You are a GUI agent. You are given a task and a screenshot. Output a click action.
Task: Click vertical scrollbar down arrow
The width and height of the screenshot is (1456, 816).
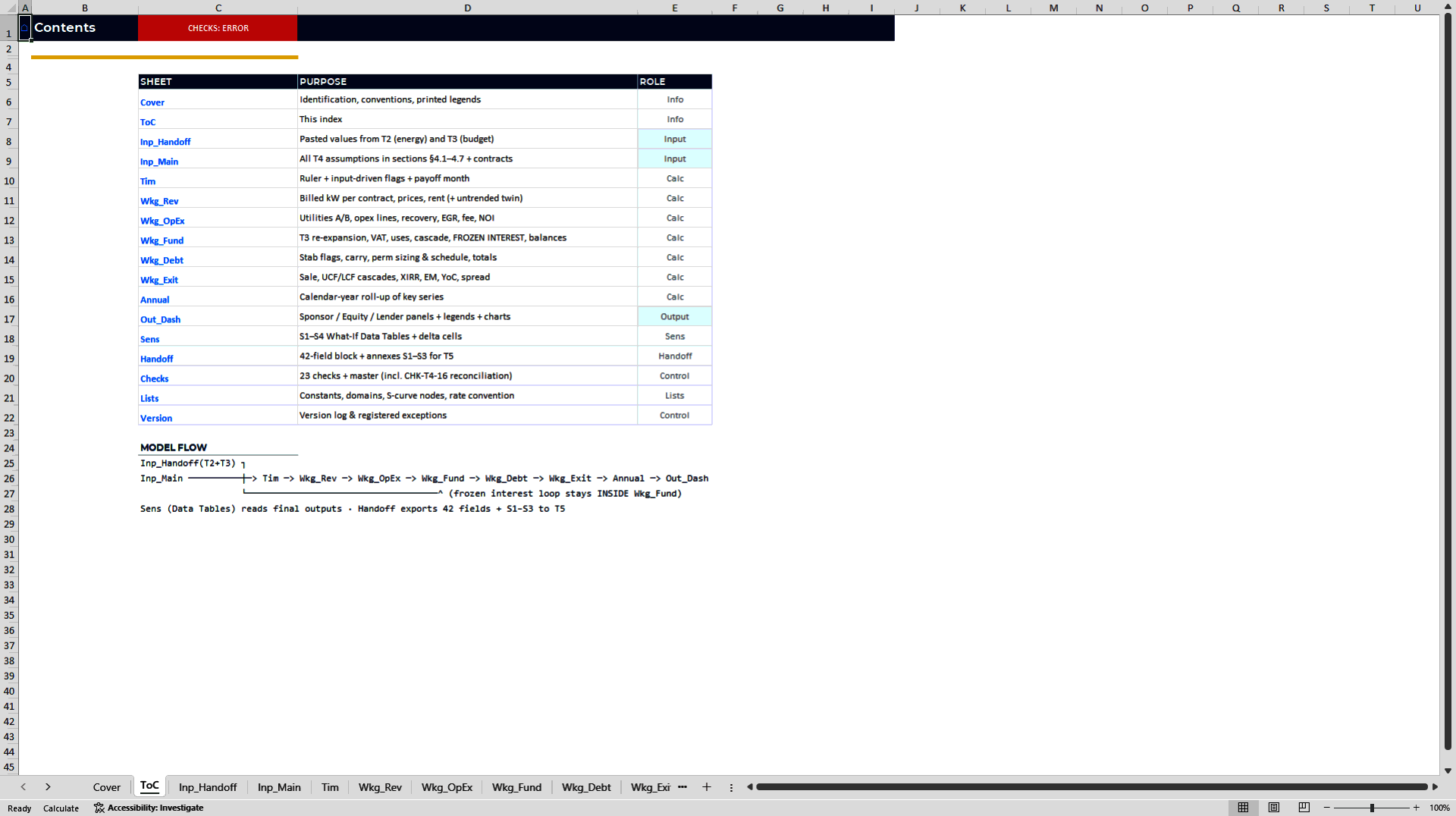tap(1448, 770)
